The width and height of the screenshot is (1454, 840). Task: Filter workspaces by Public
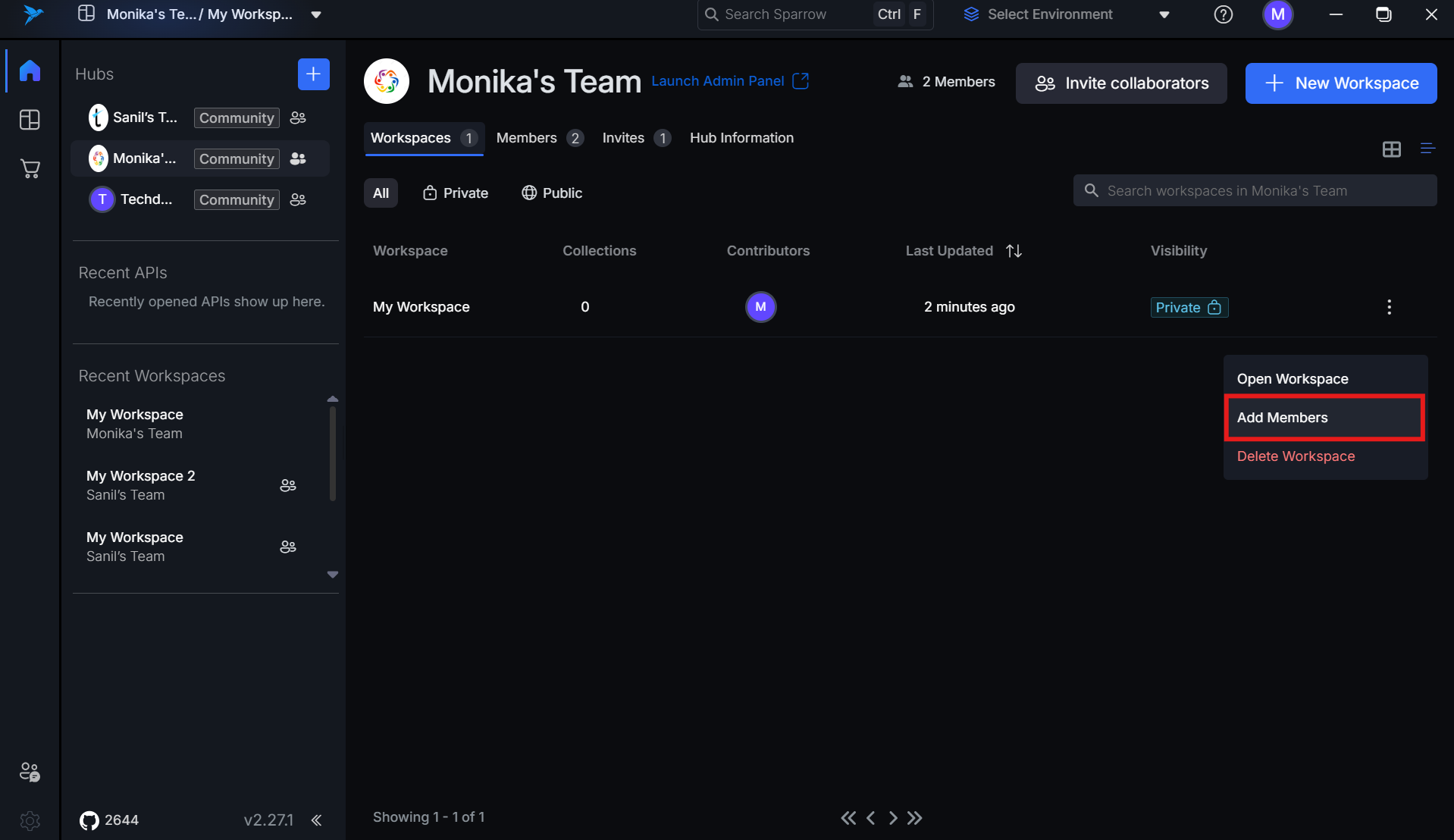pyautogui.click(x=552, y=193)
